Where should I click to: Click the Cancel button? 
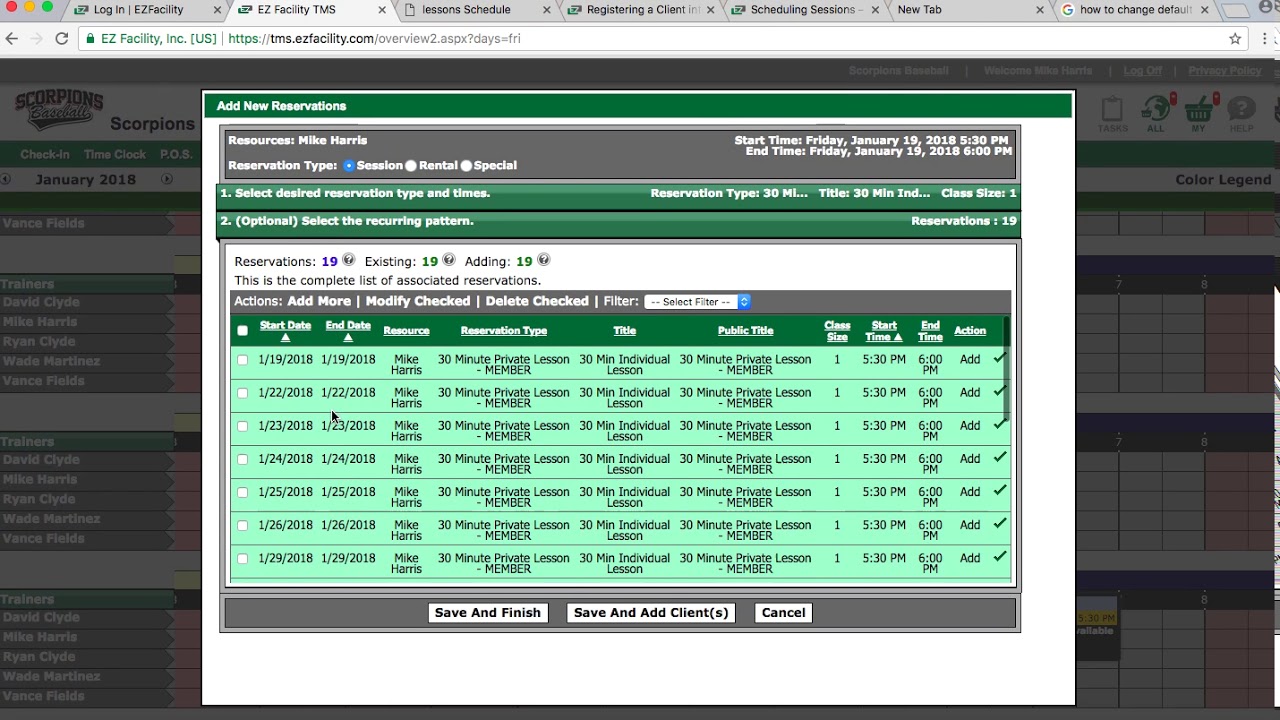[x=783, y=613]
